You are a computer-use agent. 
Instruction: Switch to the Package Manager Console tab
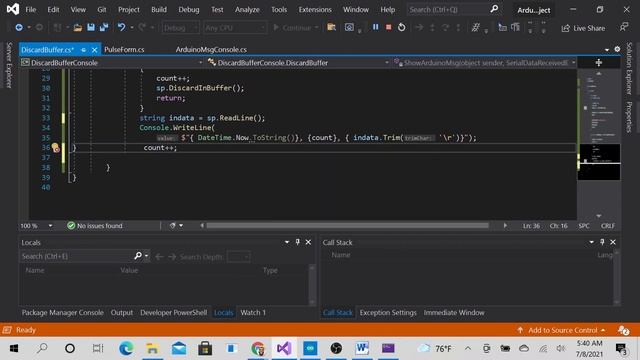[62, 313]
